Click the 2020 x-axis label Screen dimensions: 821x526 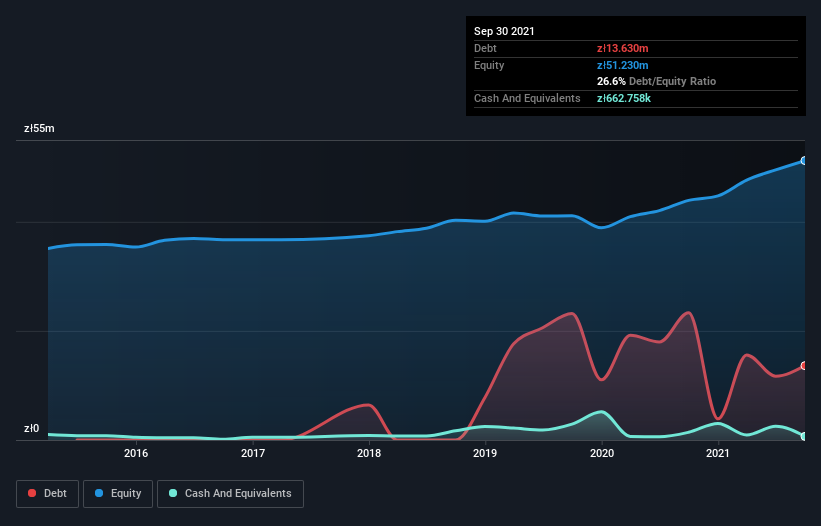point(602,453)
